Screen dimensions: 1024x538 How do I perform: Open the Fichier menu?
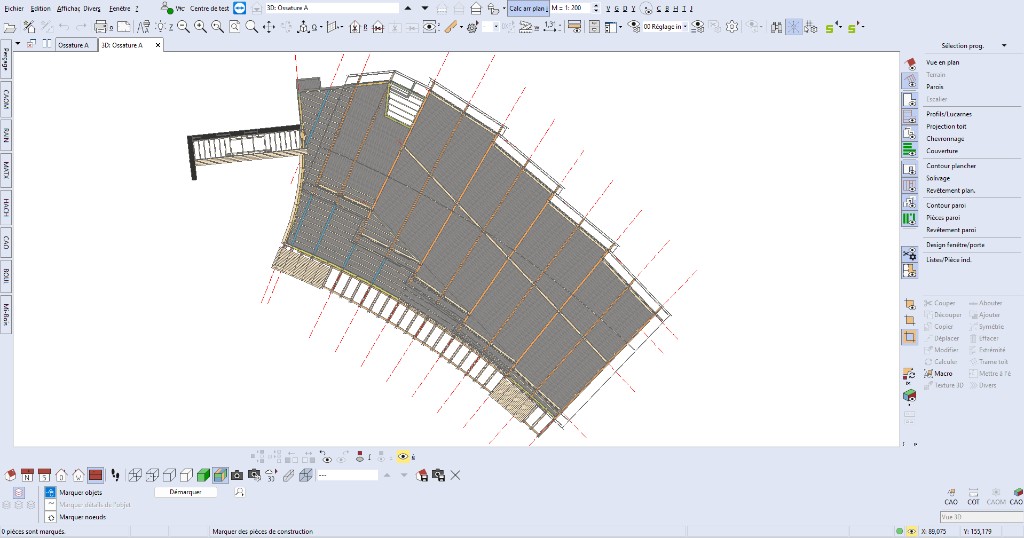click(x=14, y=8)
